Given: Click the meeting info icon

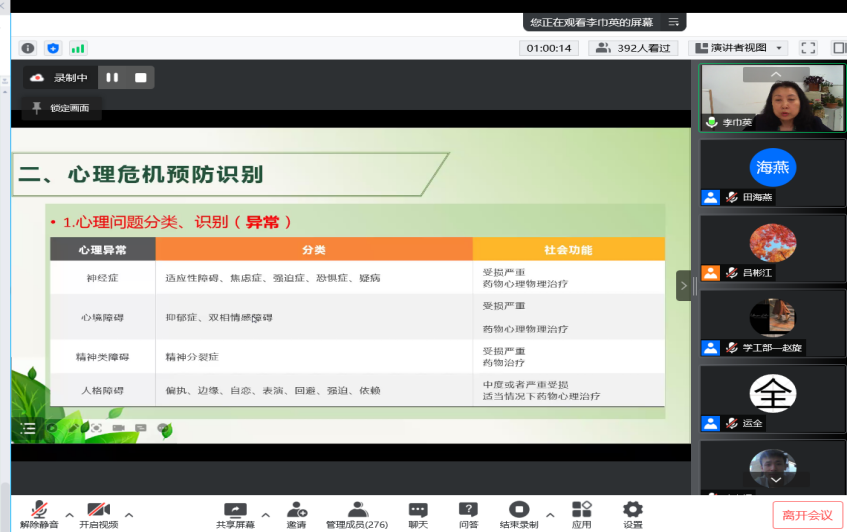Looking at the screenshot, I should click(x=28, y=48).
